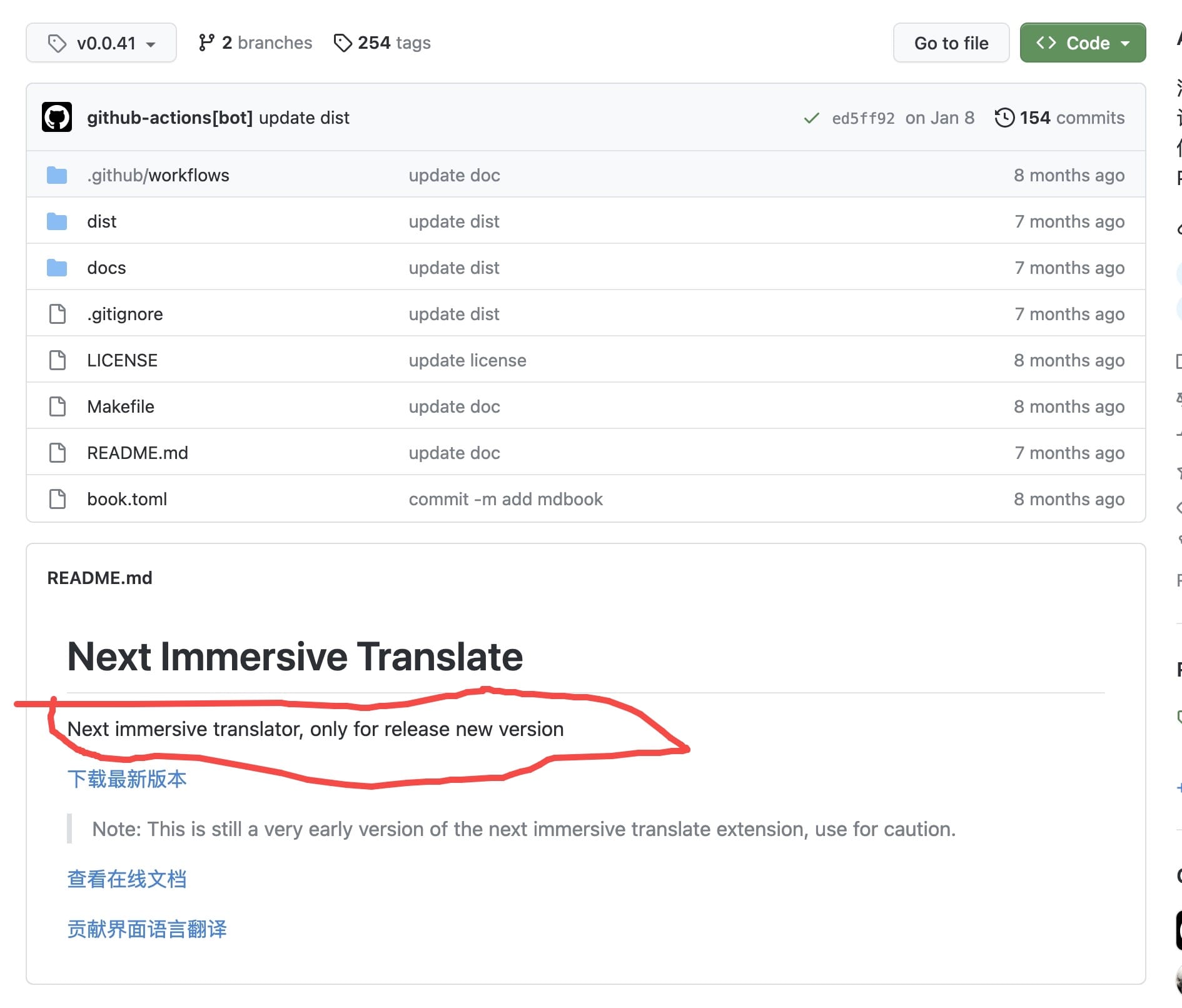Open the book.toml file
This screenshot has height=1008, width=1182.
point(127,499)
